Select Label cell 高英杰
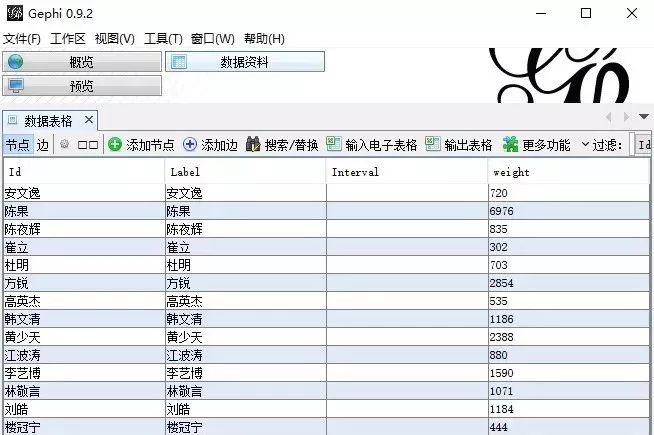Screen dimensions: 654x435 click(246, 301)
